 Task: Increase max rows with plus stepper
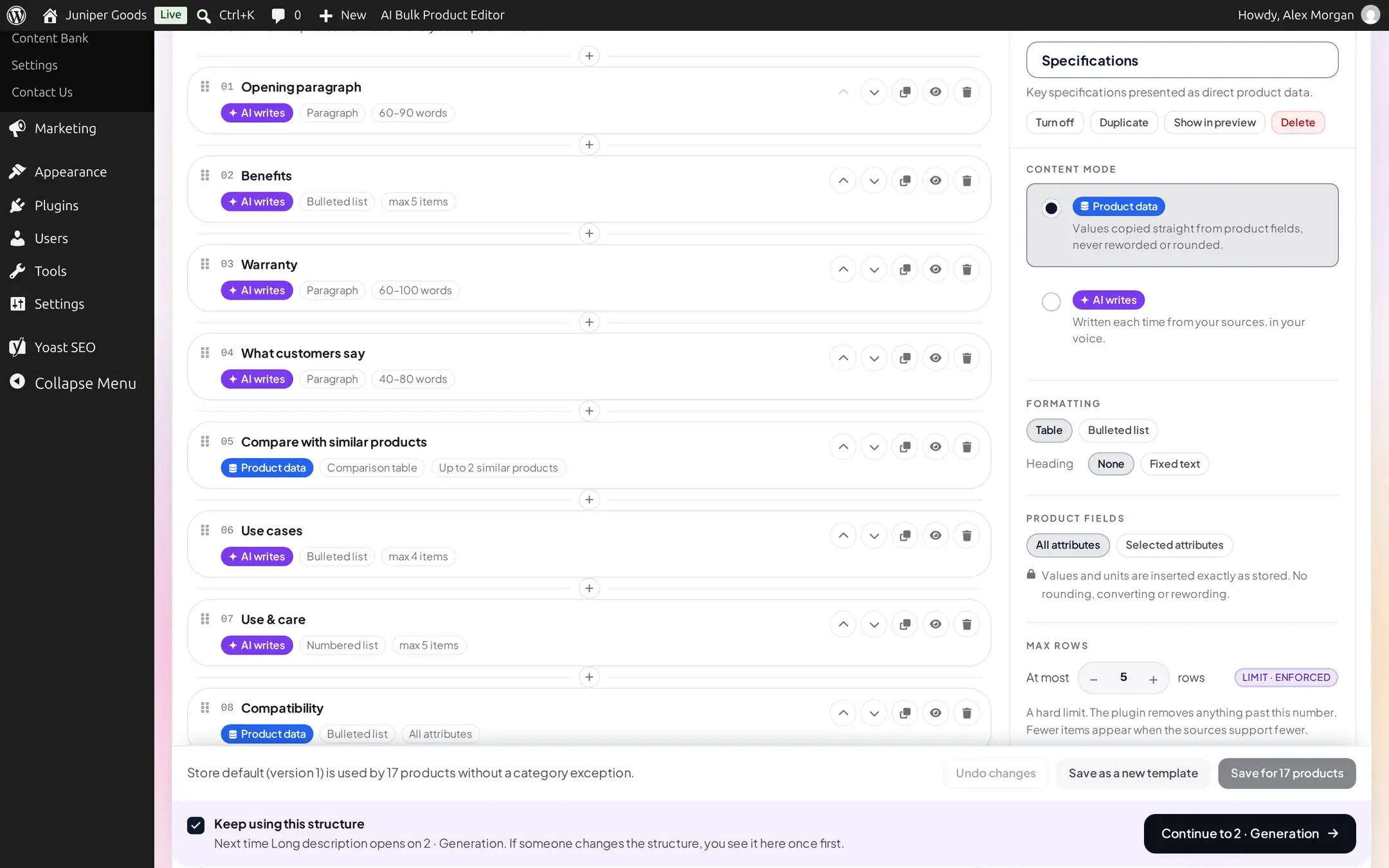tap(1153, 678)
